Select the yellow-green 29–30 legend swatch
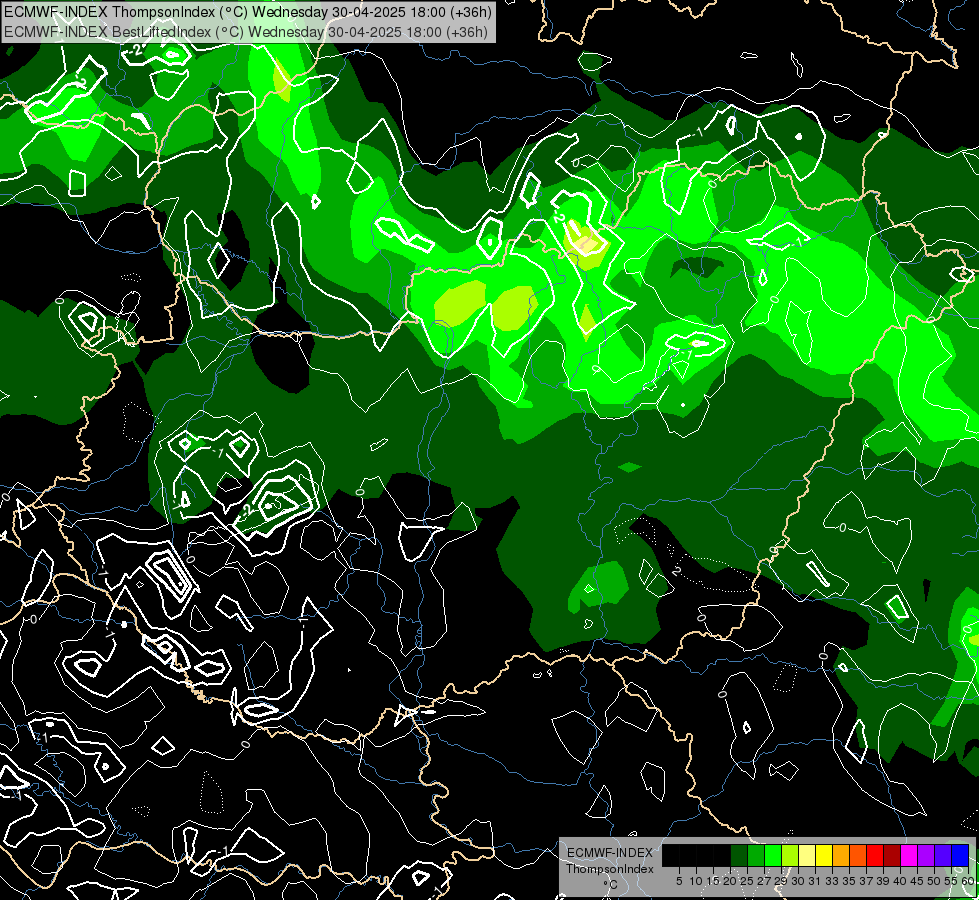 point(790,855)
